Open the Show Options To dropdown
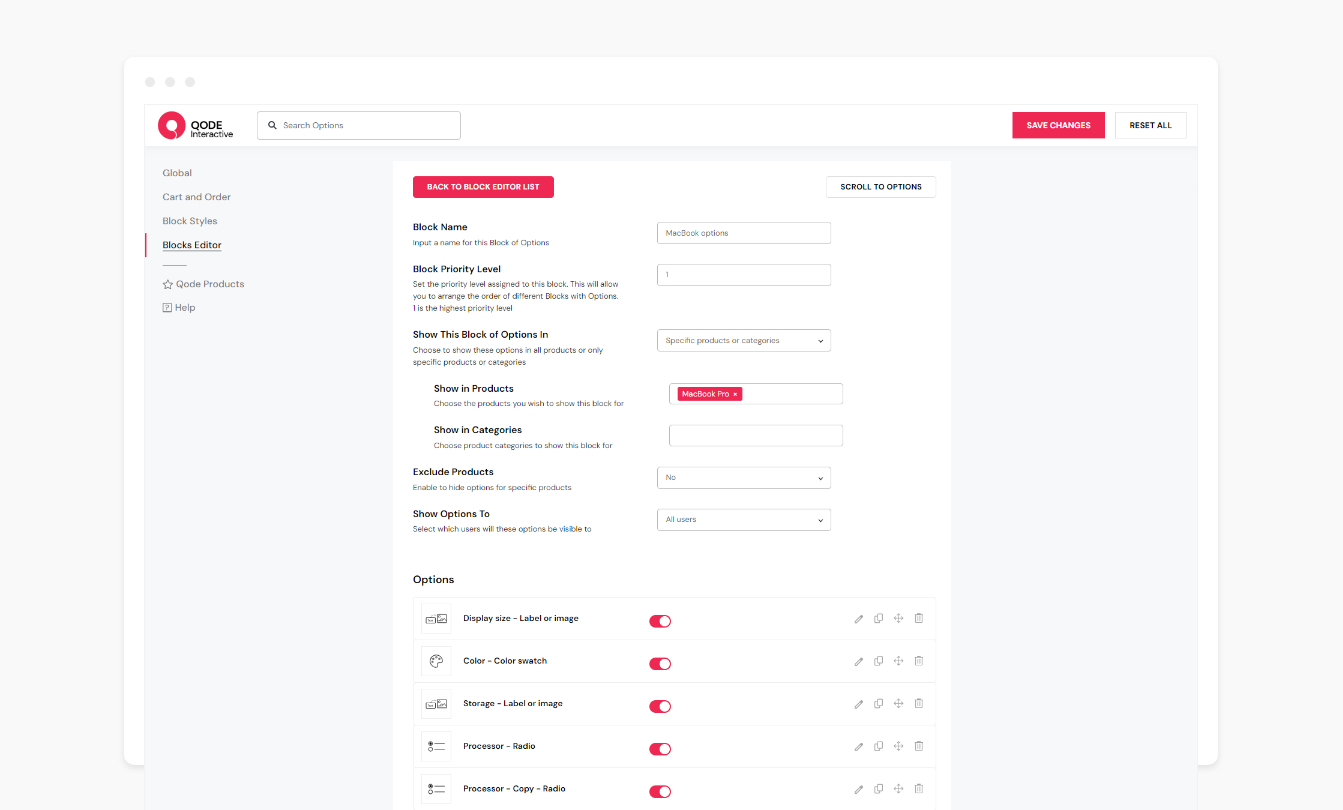This screenshot has height=810, width=1343. [x=744, y=520]
